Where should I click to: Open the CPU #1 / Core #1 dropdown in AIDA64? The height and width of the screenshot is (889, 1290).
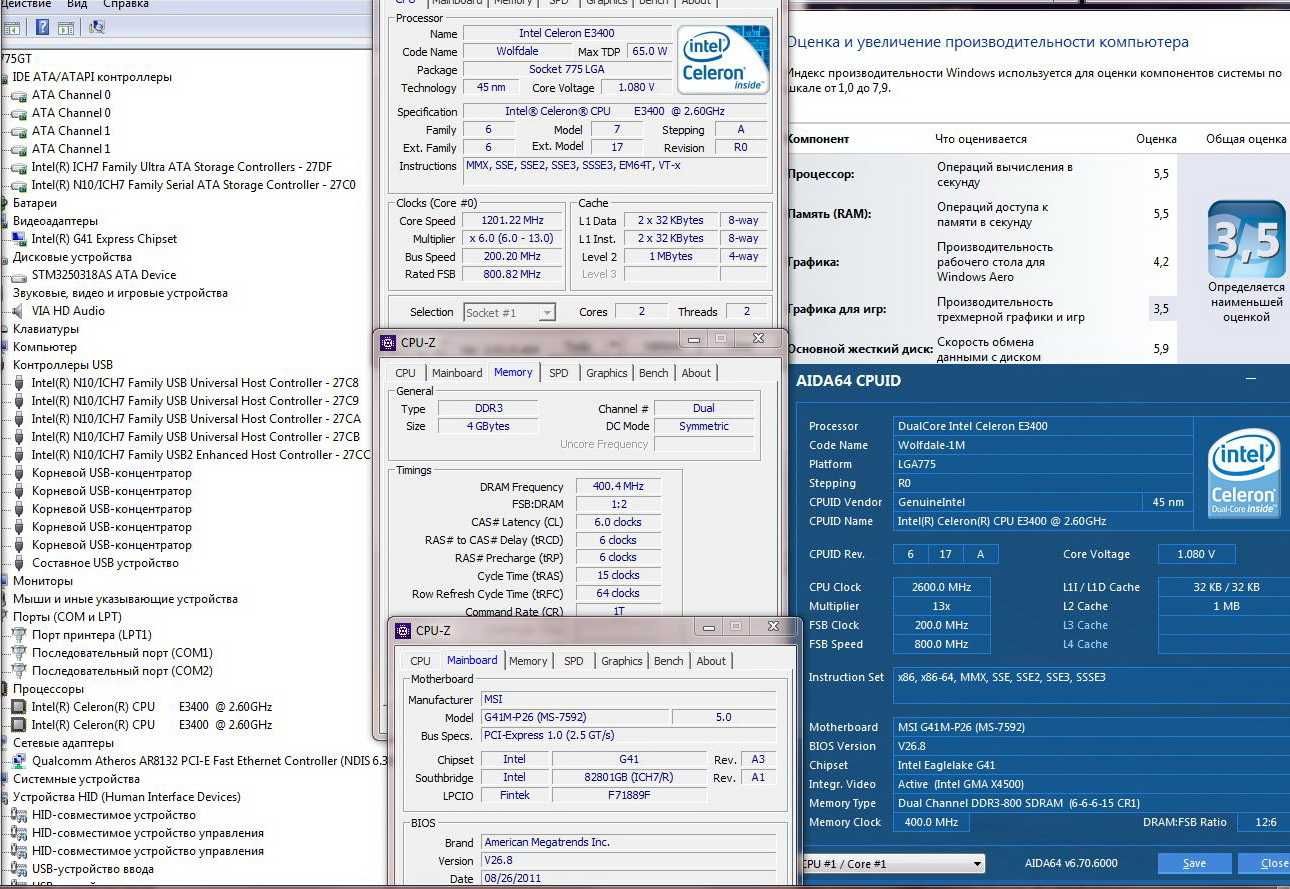tap(892, 863)
